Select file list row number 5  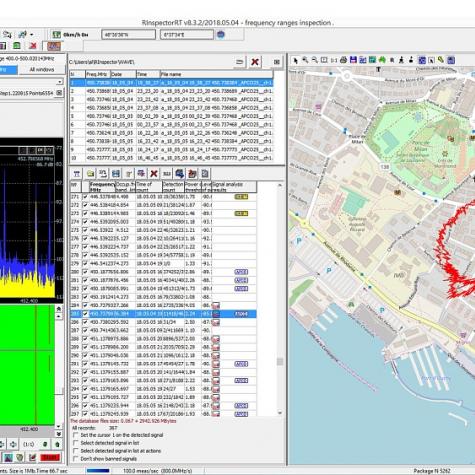point(171,116)
